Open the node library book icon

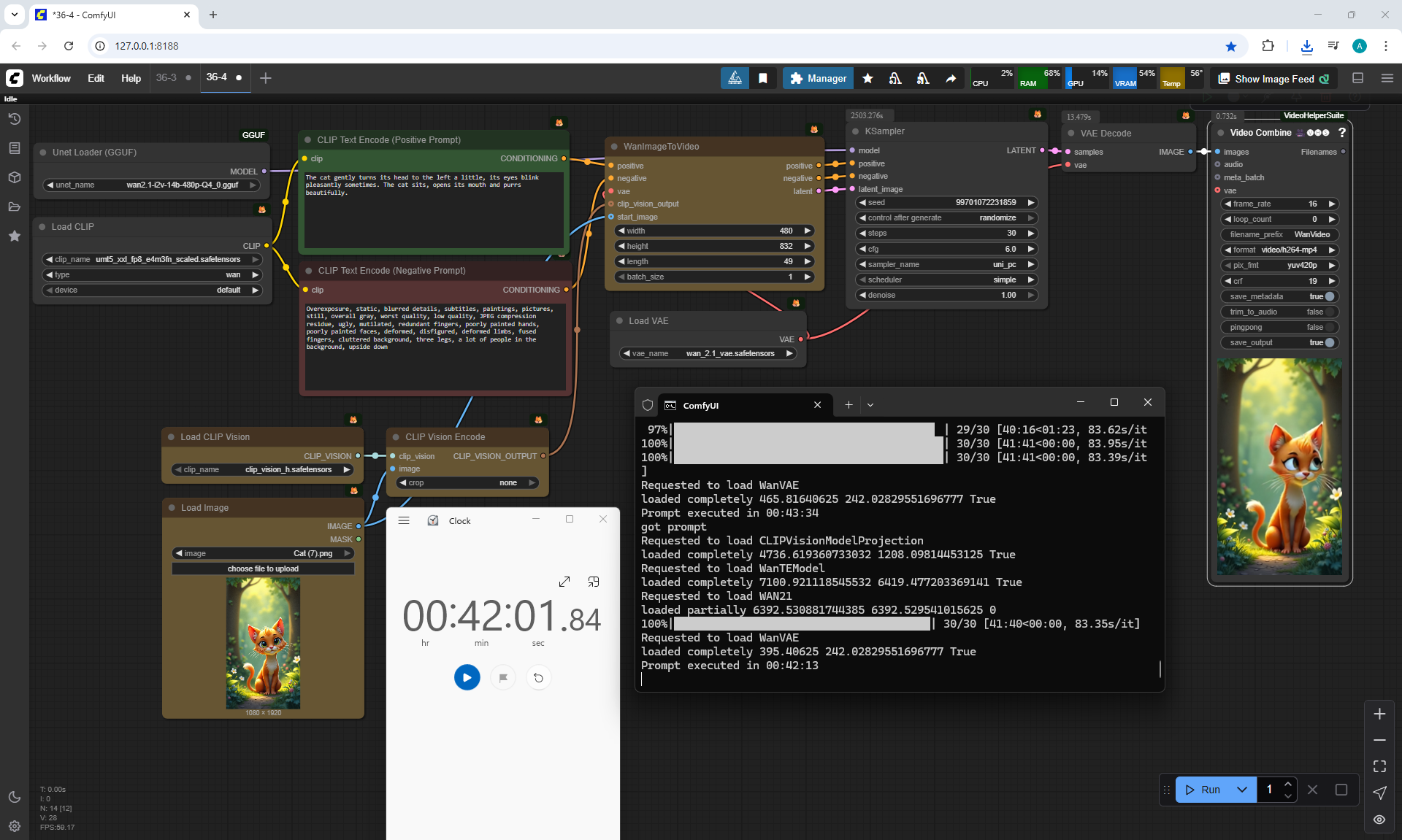coord(15,148)
